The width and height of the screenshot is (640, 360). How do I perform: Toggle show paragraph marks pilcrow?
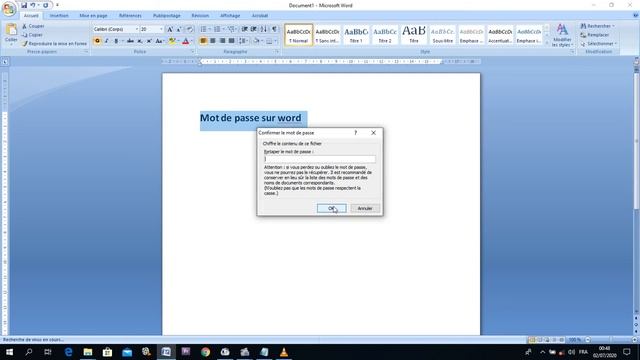click(x=274, y=29)
